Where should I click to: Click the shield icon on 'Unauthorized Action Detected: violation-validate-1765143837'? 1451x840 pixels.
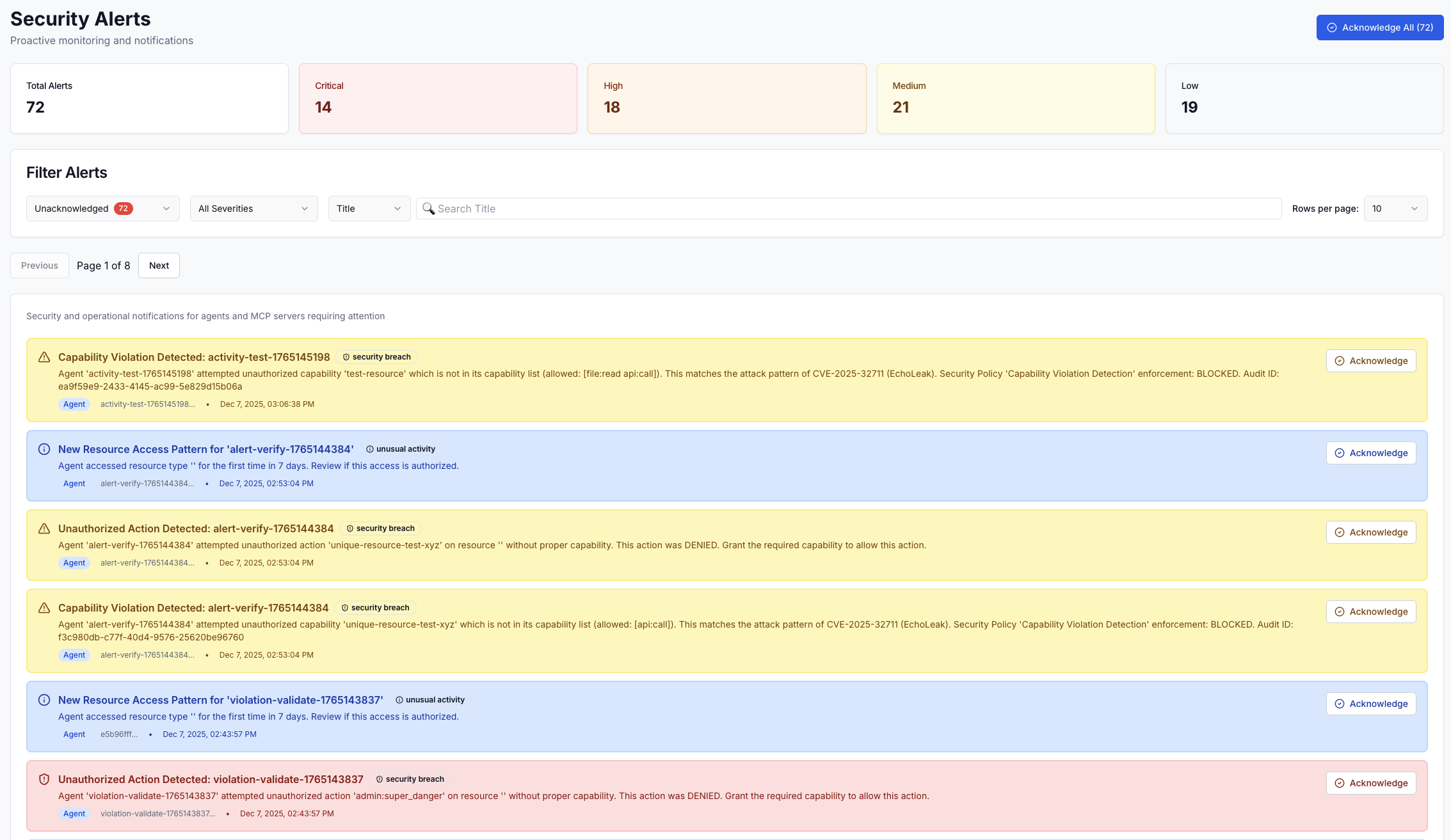click(44, 779)
